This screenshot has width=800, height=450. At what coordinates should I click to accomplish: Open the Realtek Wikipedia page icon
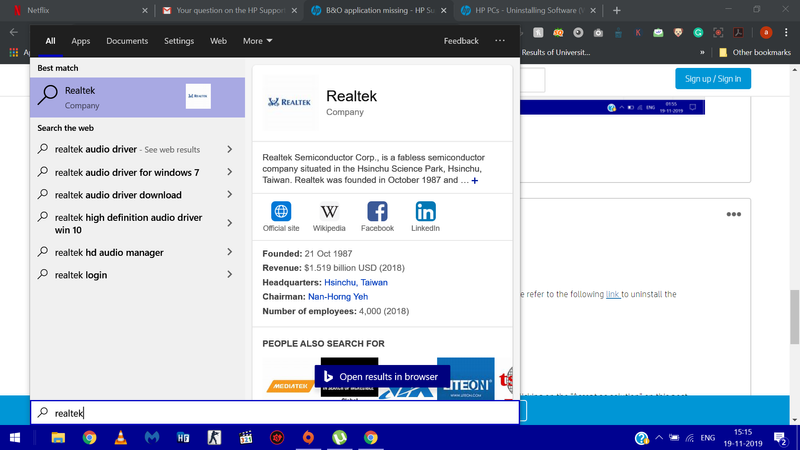coord(329,212)
